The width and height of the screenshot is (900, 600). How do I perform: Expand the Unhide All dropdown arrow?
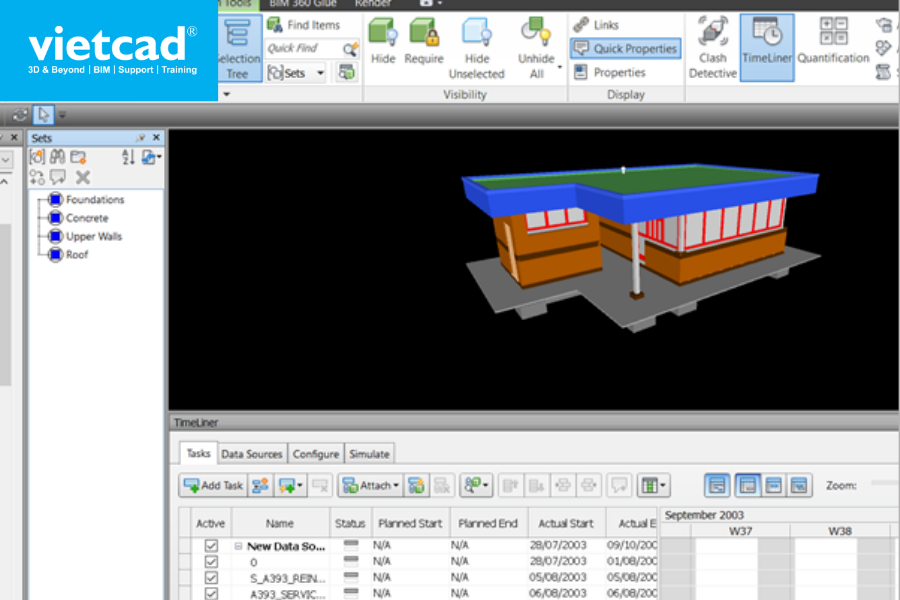[560, 67]
